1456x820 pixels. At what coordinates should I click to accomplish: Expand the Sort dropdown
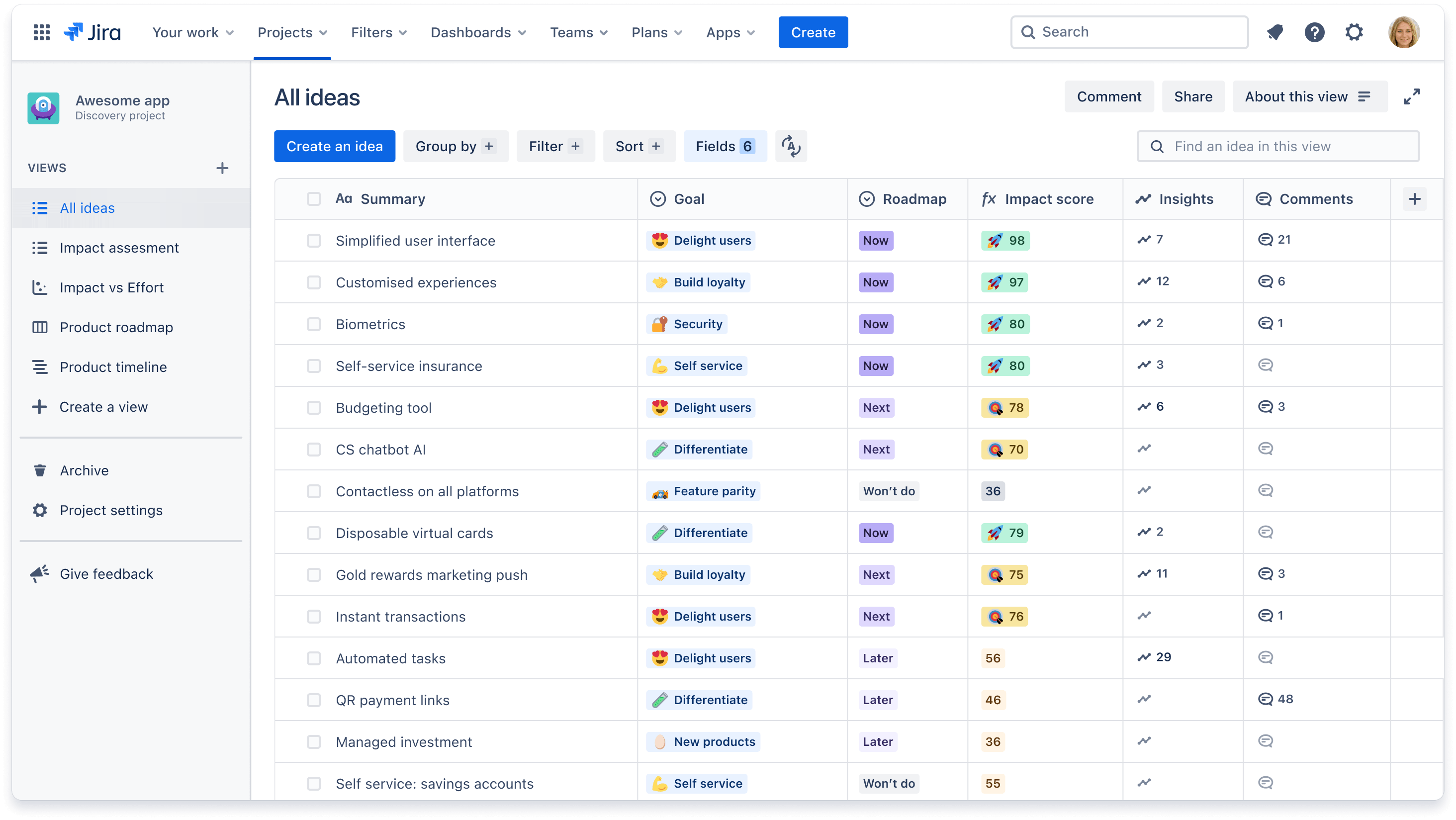pyautogui.click(x=637, y=146)
